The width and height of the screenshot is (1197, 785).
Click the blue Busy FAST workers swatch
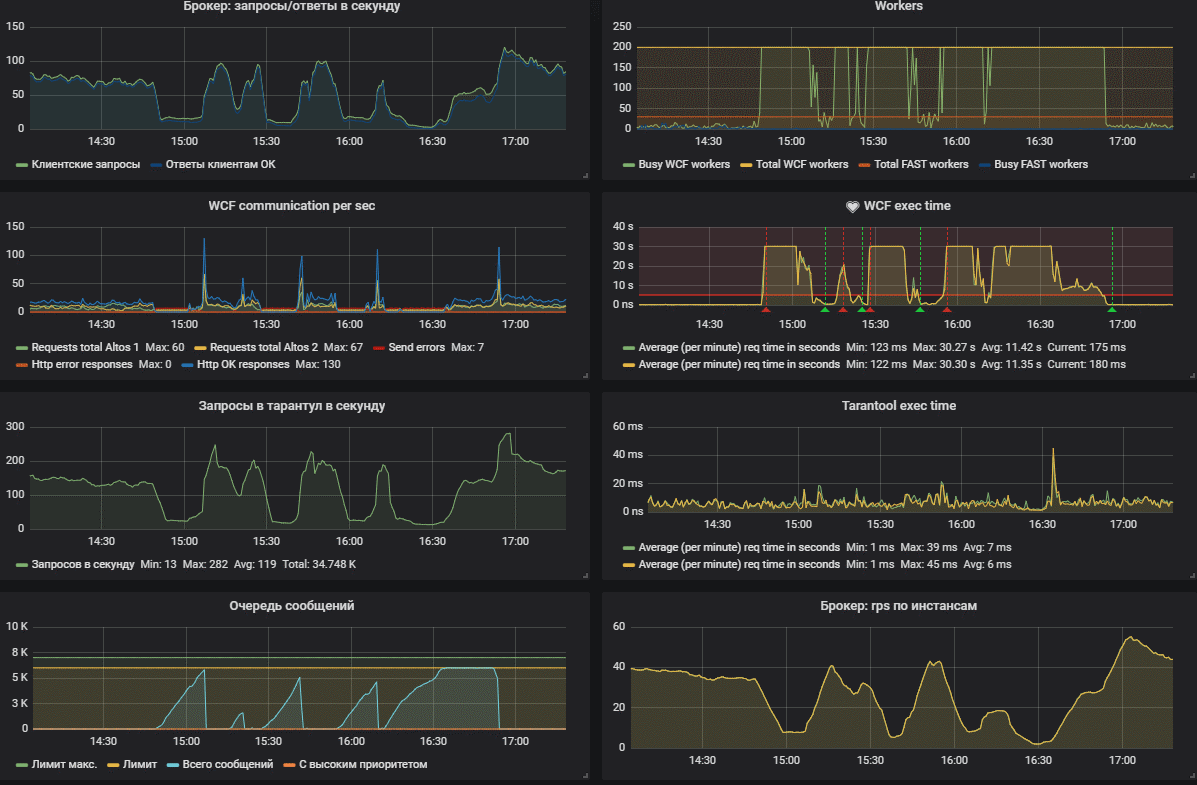point(984,165)
